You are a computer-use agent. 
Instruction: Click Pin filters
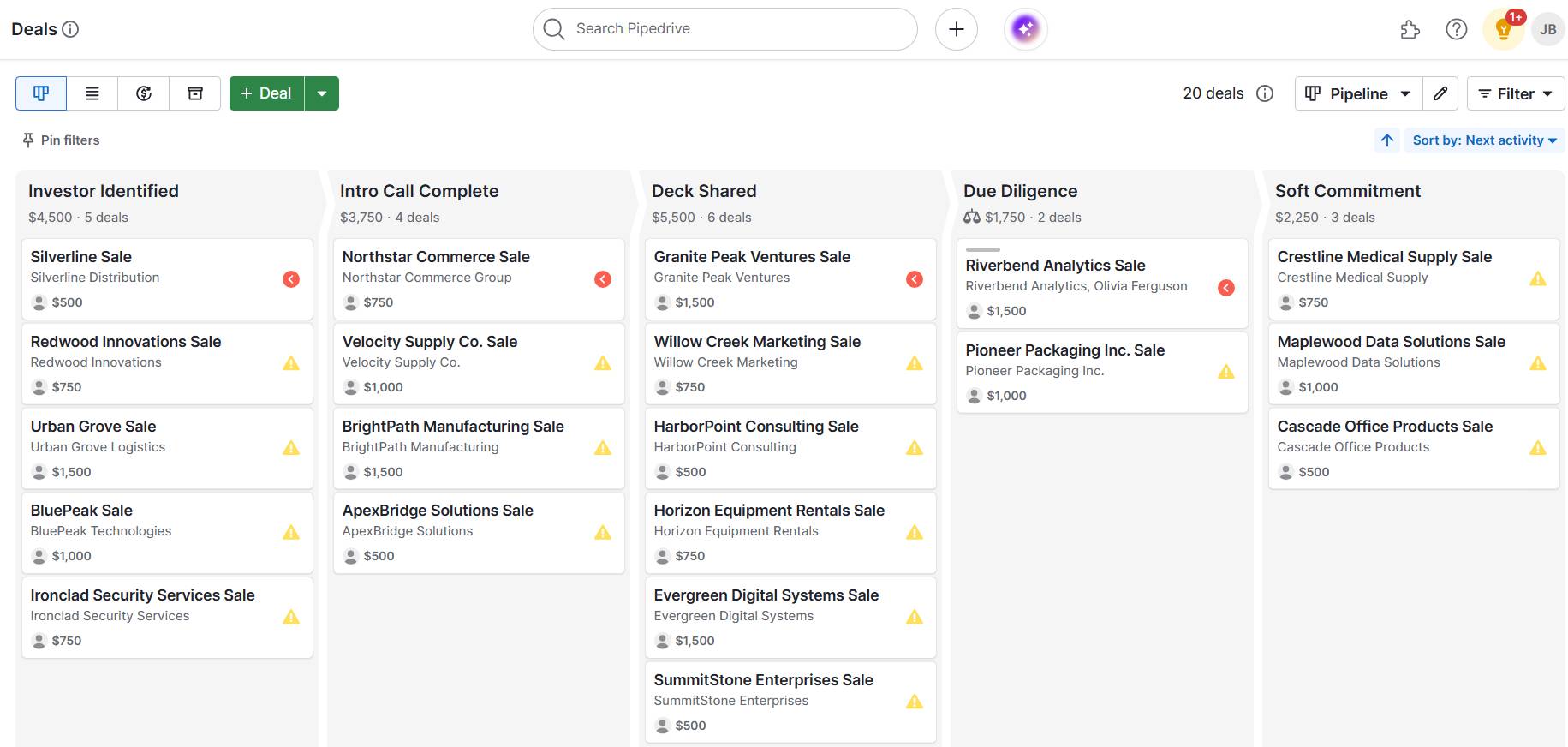[61, 140]
